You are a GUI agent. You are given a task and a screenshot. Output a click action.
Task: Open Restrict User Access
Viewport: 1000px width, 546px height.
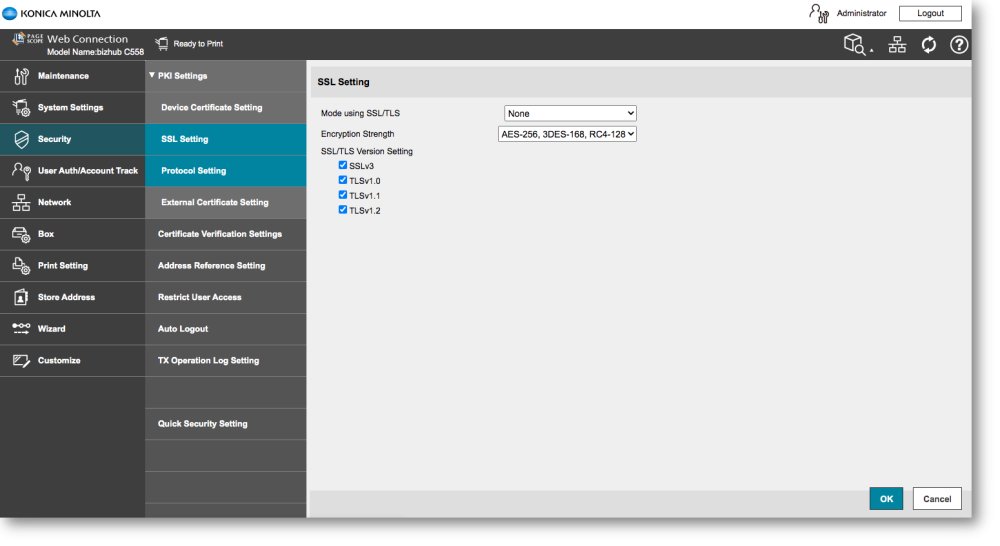click(226, 297)
